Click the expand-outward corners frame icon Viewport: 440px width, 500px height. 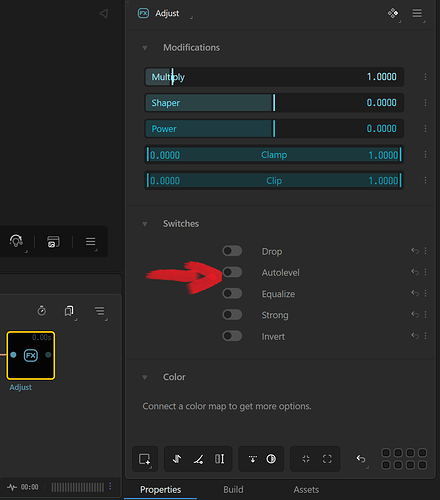click(x=327, y=459)
